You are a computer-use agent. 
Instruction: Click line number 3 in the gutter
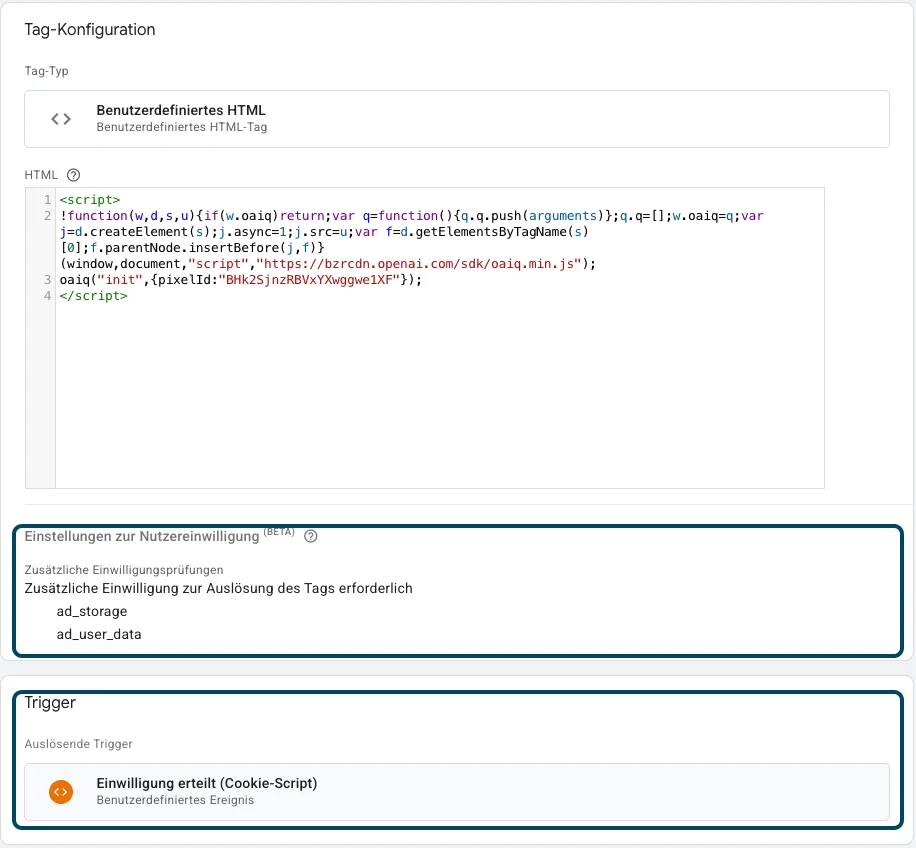pyautogui.click(x=47, y=280)
